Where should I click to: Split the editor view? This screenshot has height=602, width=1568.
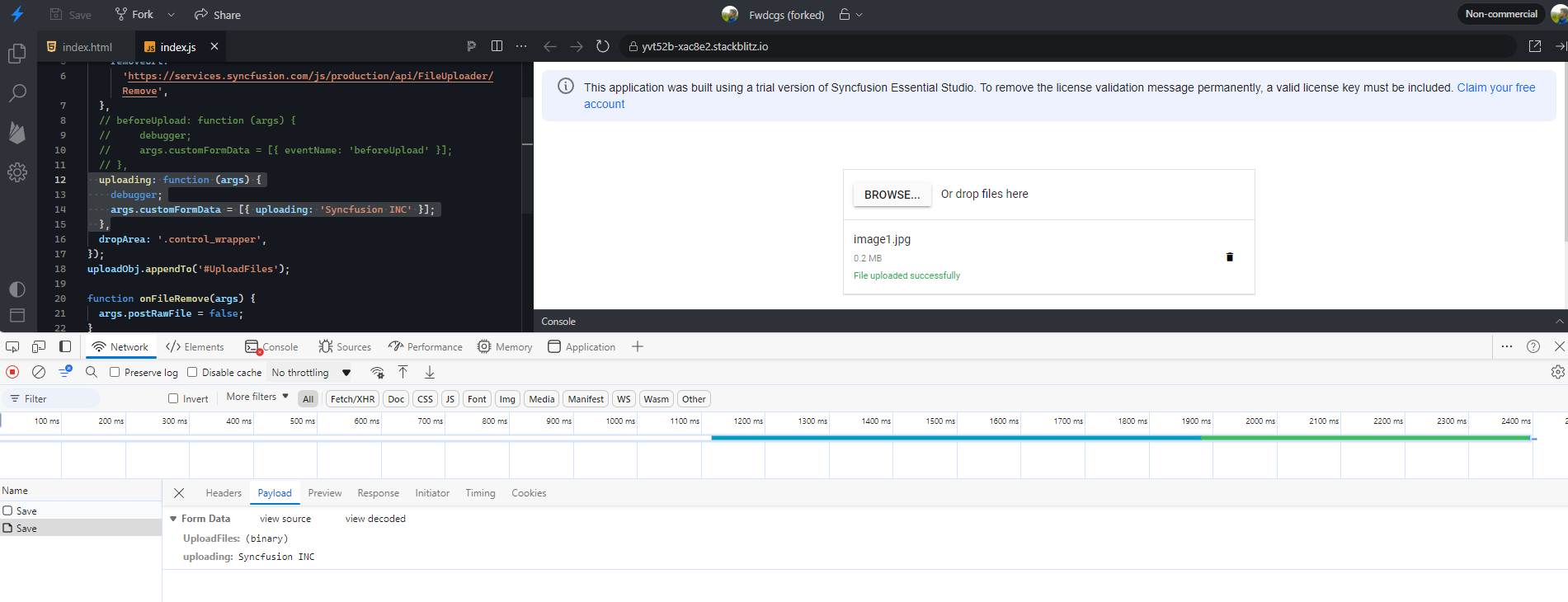(497, 46)
